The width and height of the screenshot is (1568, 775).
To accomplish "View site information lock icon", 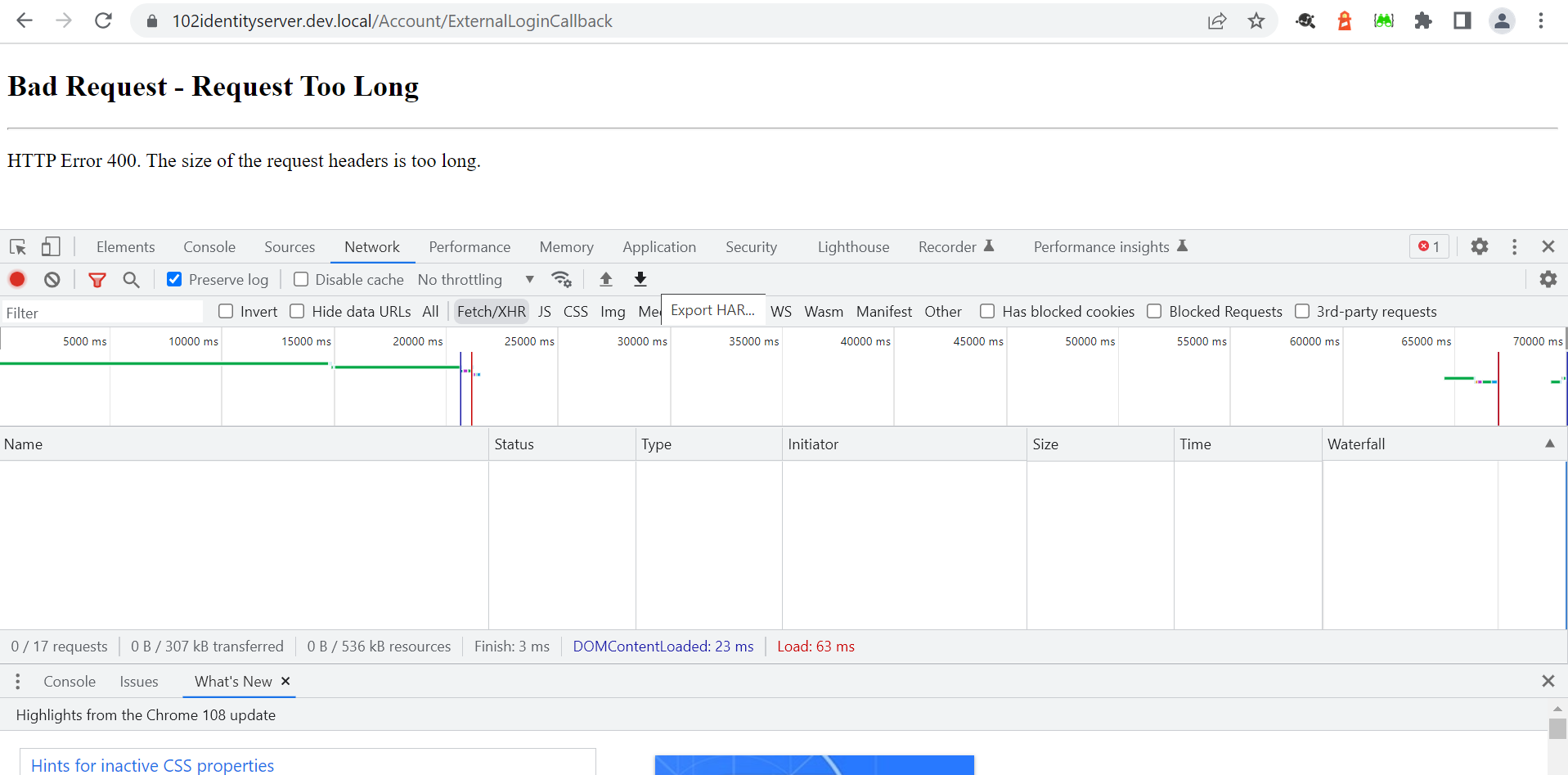I will pos(152,21).
